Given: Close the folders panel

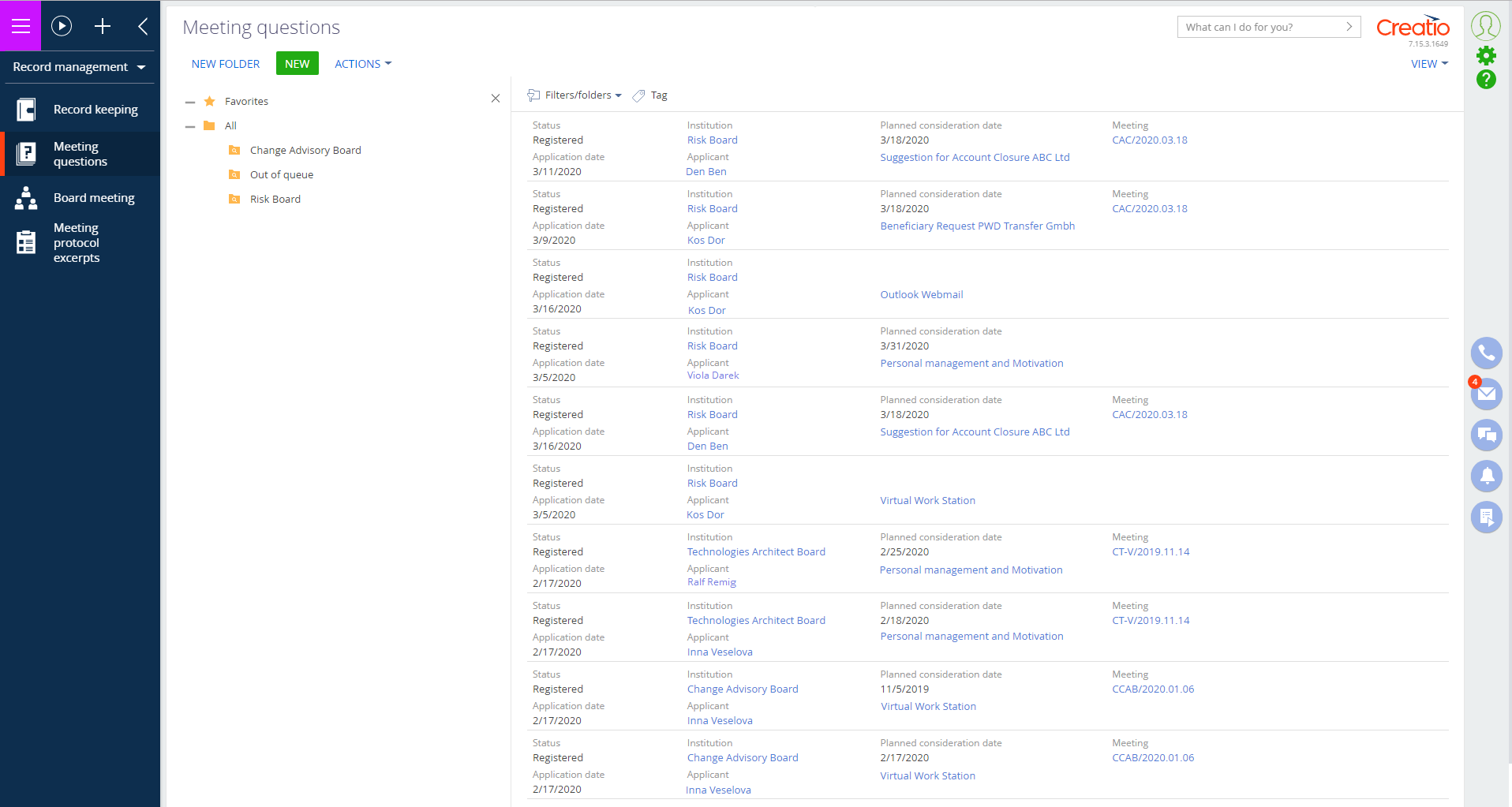Looking at the screenshot, I should click(496, 99).
